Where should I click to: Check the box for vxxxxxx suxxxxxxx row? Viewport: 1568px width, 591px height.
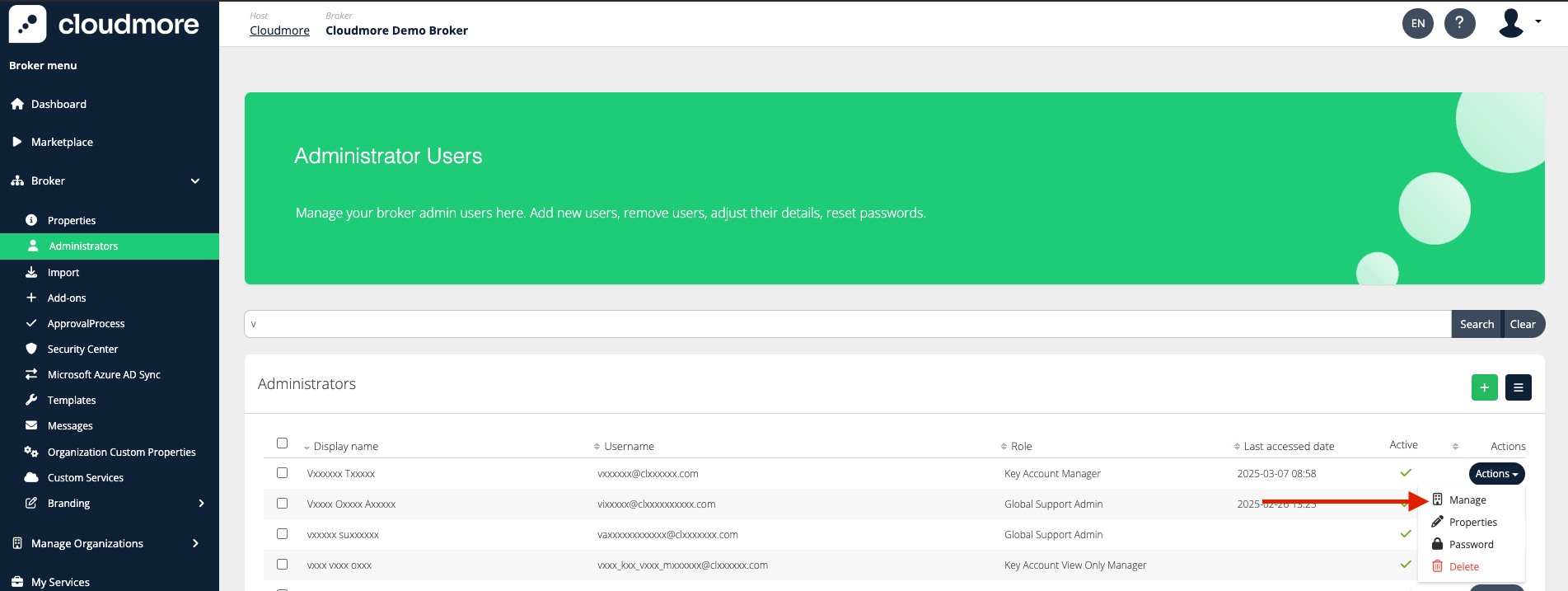click(x=282, y=534)
